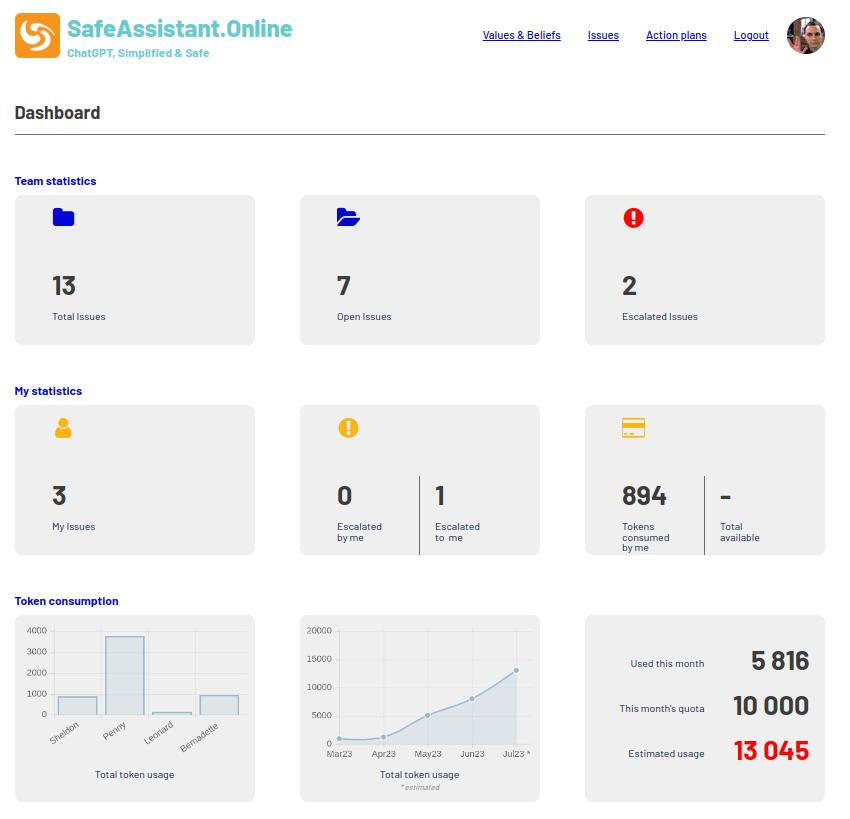Open the user profile avatar photo
The height and width of the screenshot is (819, 850).
click(805, 36)
